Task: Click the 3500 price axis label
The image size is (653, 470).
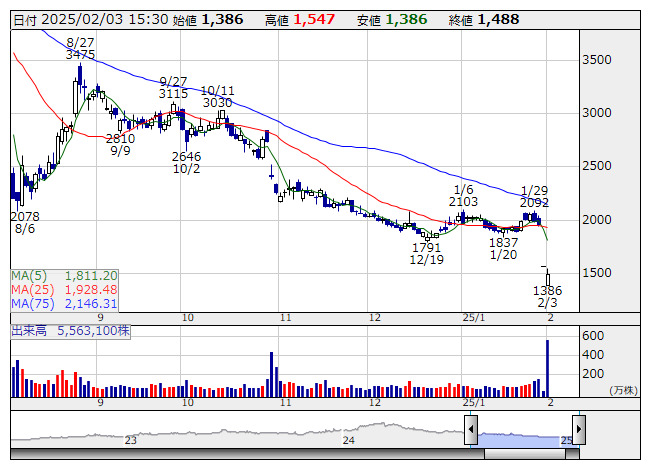Action: coord(597,60)
